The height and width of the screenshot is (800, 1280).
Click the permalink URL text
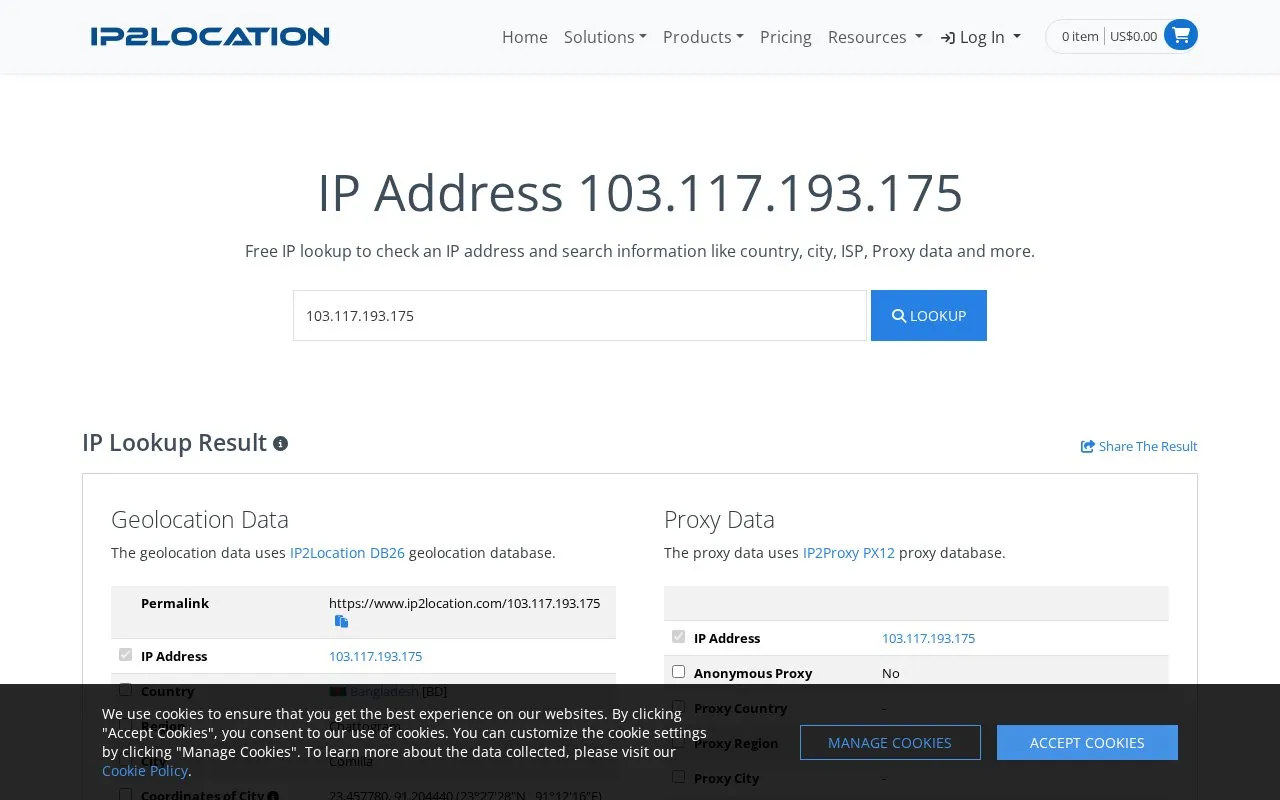point(464,603)
